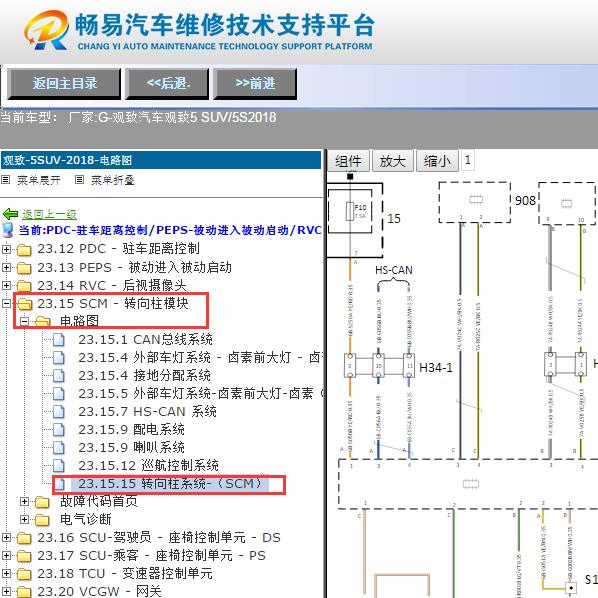Go back with the <<后退 button

pyautogui.click(x=167, y=84)
